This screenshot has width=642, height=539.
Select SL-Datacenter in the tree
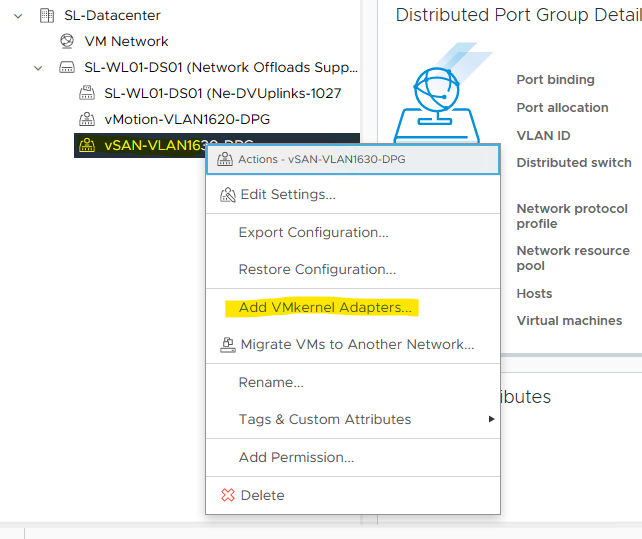(112, 16)
